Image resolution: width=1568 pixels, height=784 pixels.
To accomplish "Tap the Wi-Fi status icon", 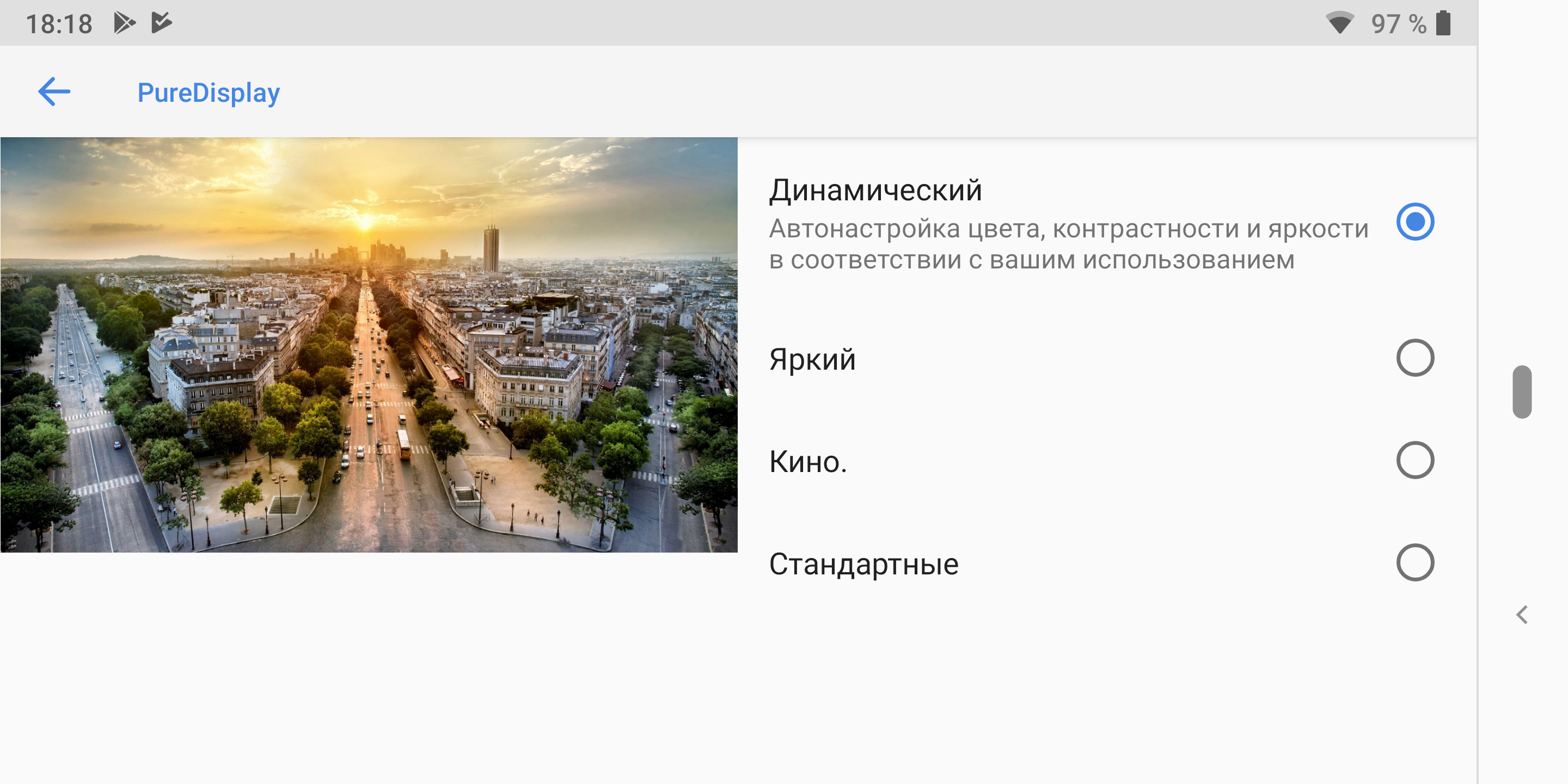I will point(1339,23).
